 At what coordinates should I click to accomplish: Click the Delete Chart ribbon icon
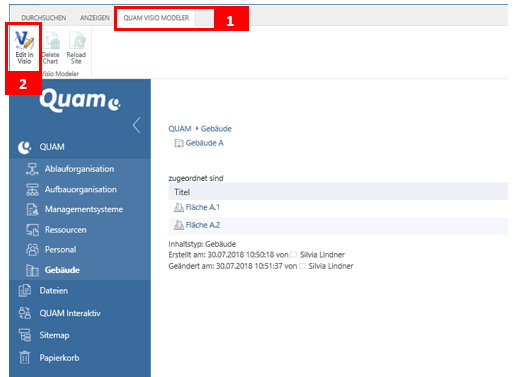point(52,41)
